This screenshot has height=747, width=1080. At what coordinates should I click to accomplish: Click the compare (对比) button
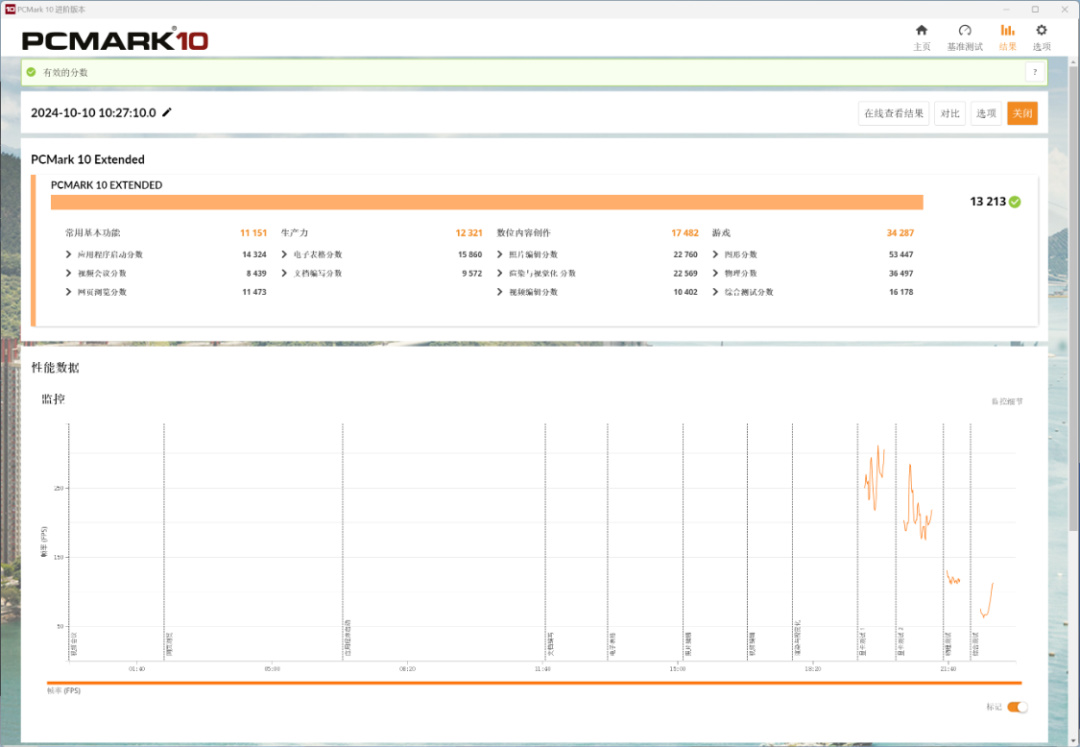pyautogui.click(x=950, y=114)
